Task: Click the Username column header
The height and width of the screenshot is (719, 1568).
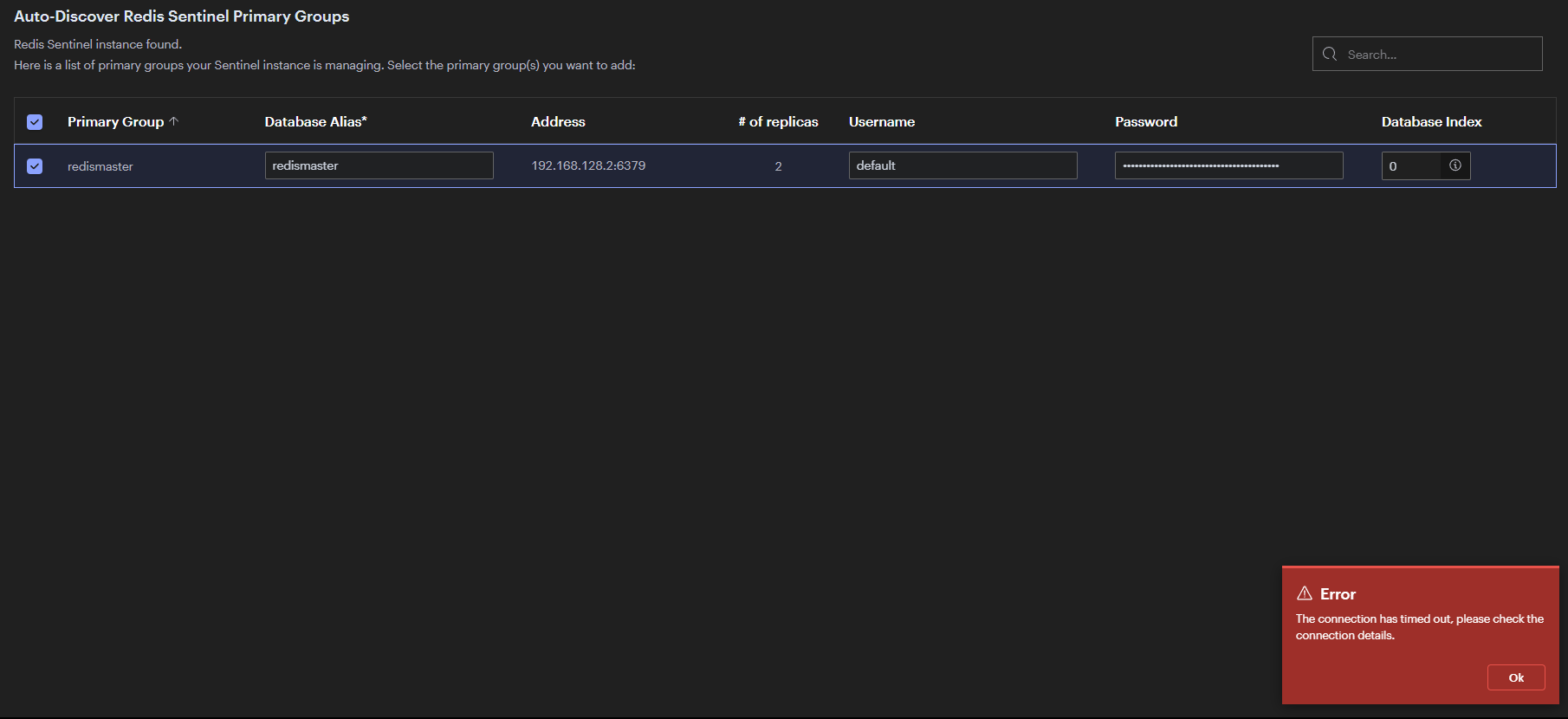Action: [882, 121]
